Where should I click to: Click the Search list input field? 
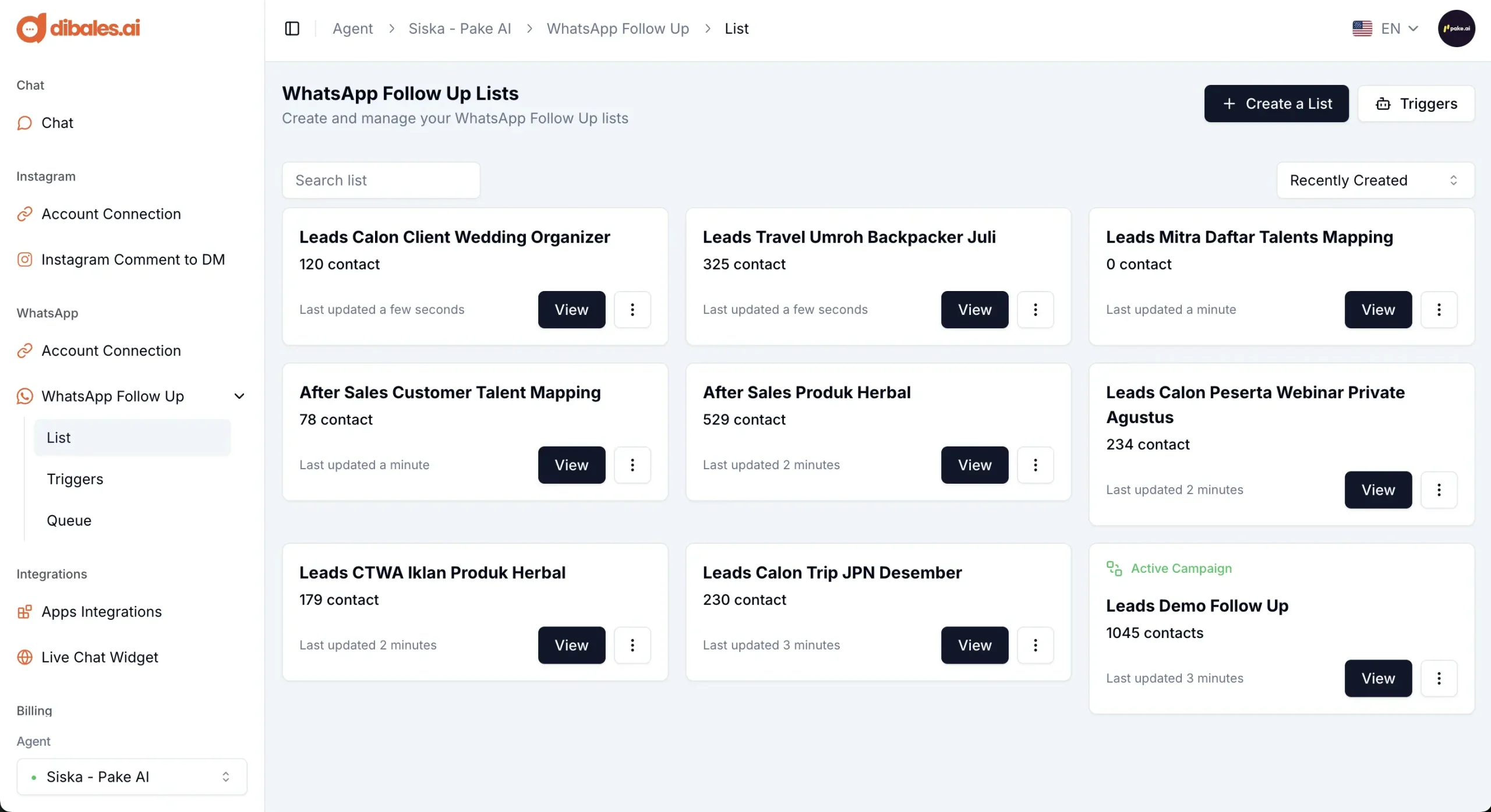pyautogui.click(x=381, y=180)
